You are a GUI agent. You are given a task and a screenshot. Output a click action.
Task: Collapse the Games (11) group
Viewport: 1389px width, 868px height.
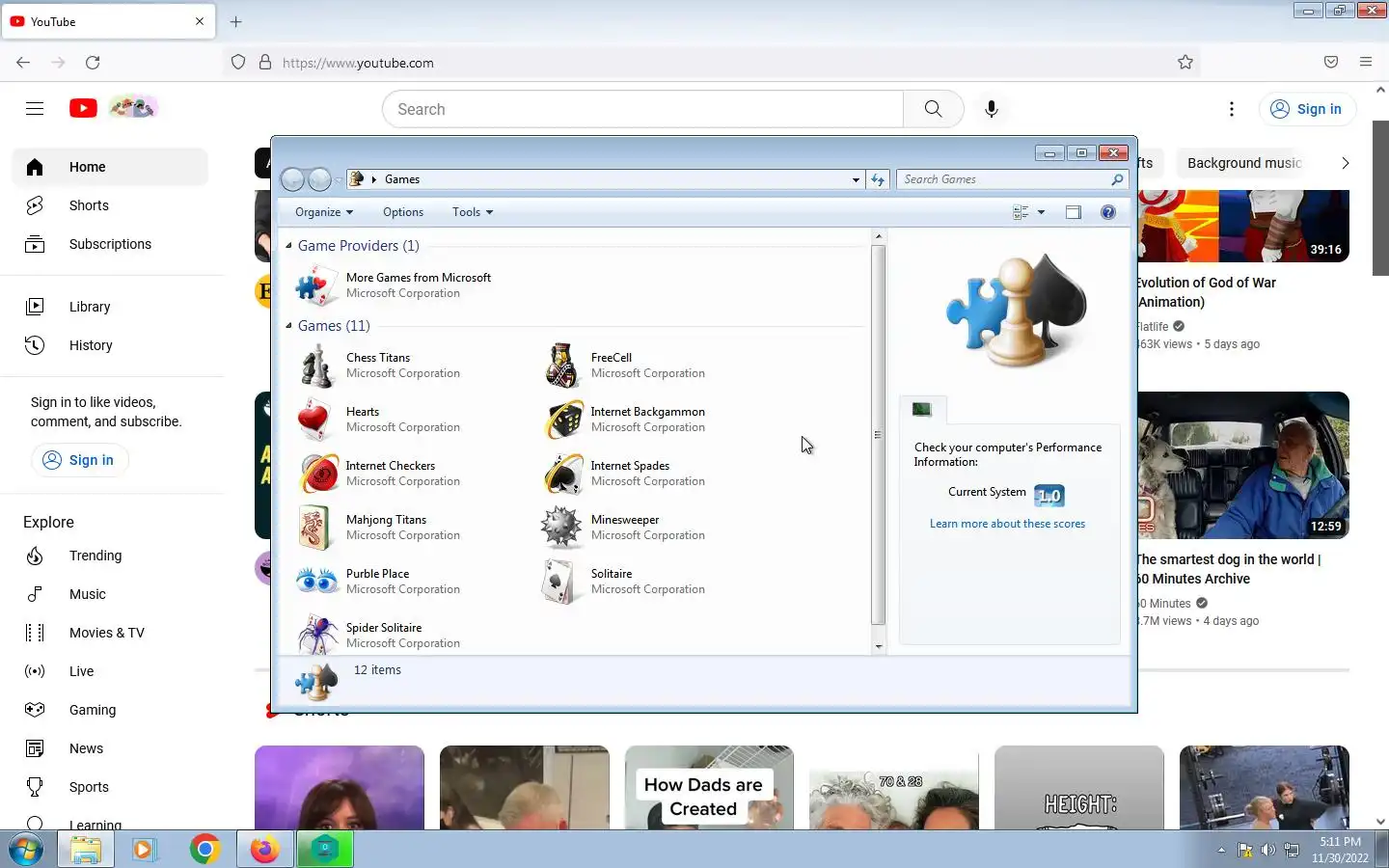[288, 325]
